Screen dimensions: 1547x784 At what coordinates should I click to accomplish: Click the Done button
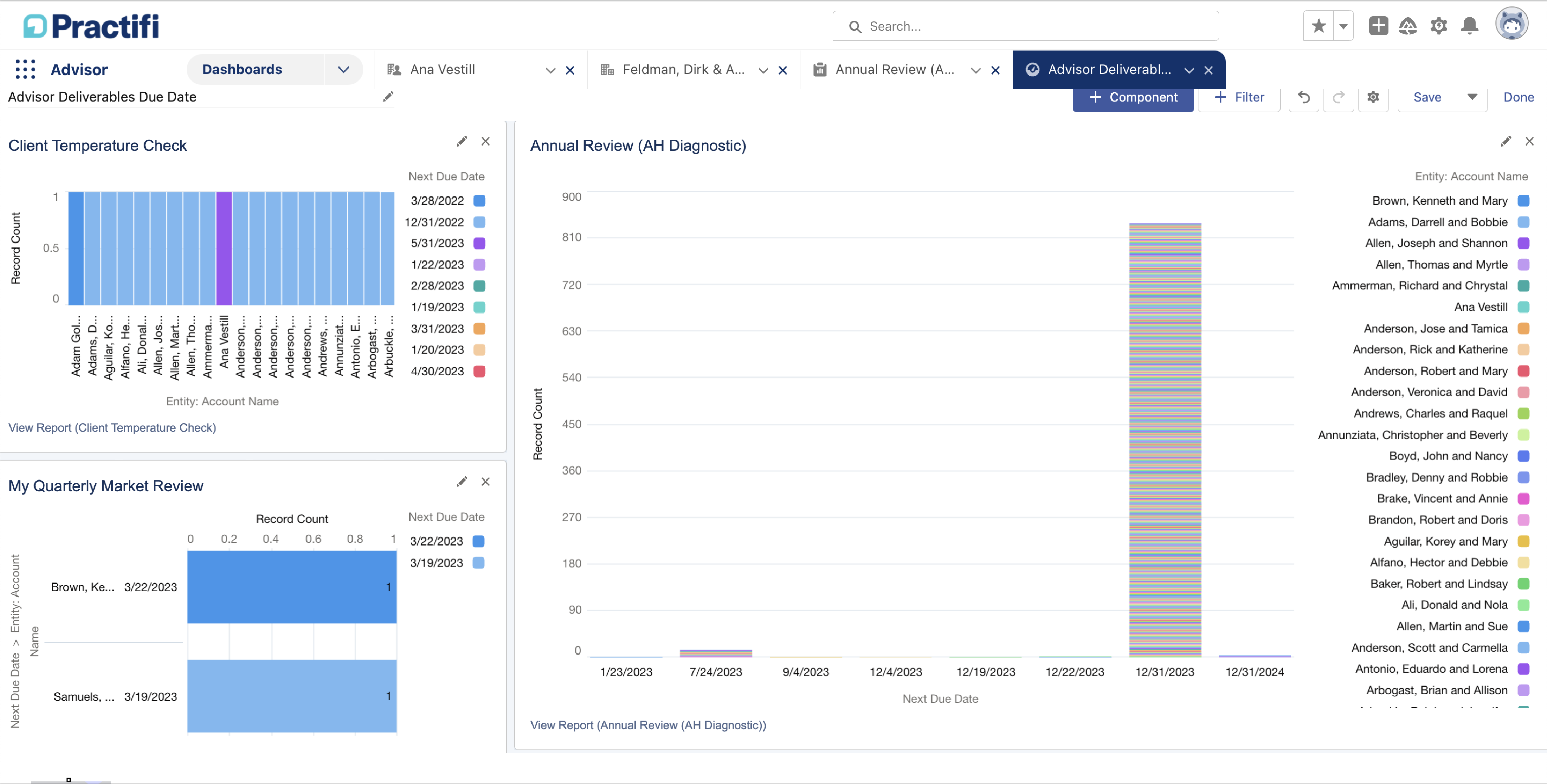1519,97
